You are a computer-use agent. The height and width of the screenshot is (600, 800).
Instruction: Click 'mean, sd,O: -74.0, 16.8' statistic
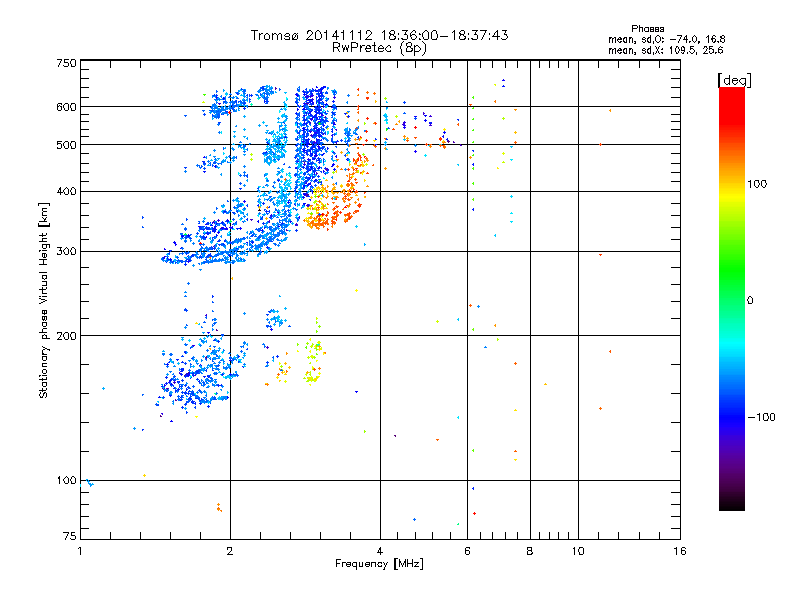[666, 39]
